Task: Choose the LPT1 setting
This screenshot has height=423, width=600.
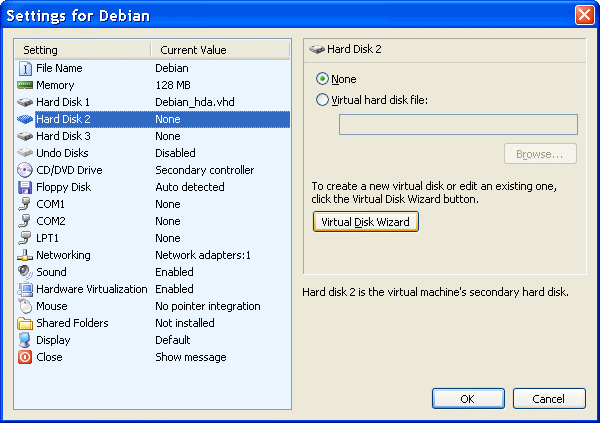Action: click(x=153, y=238)
